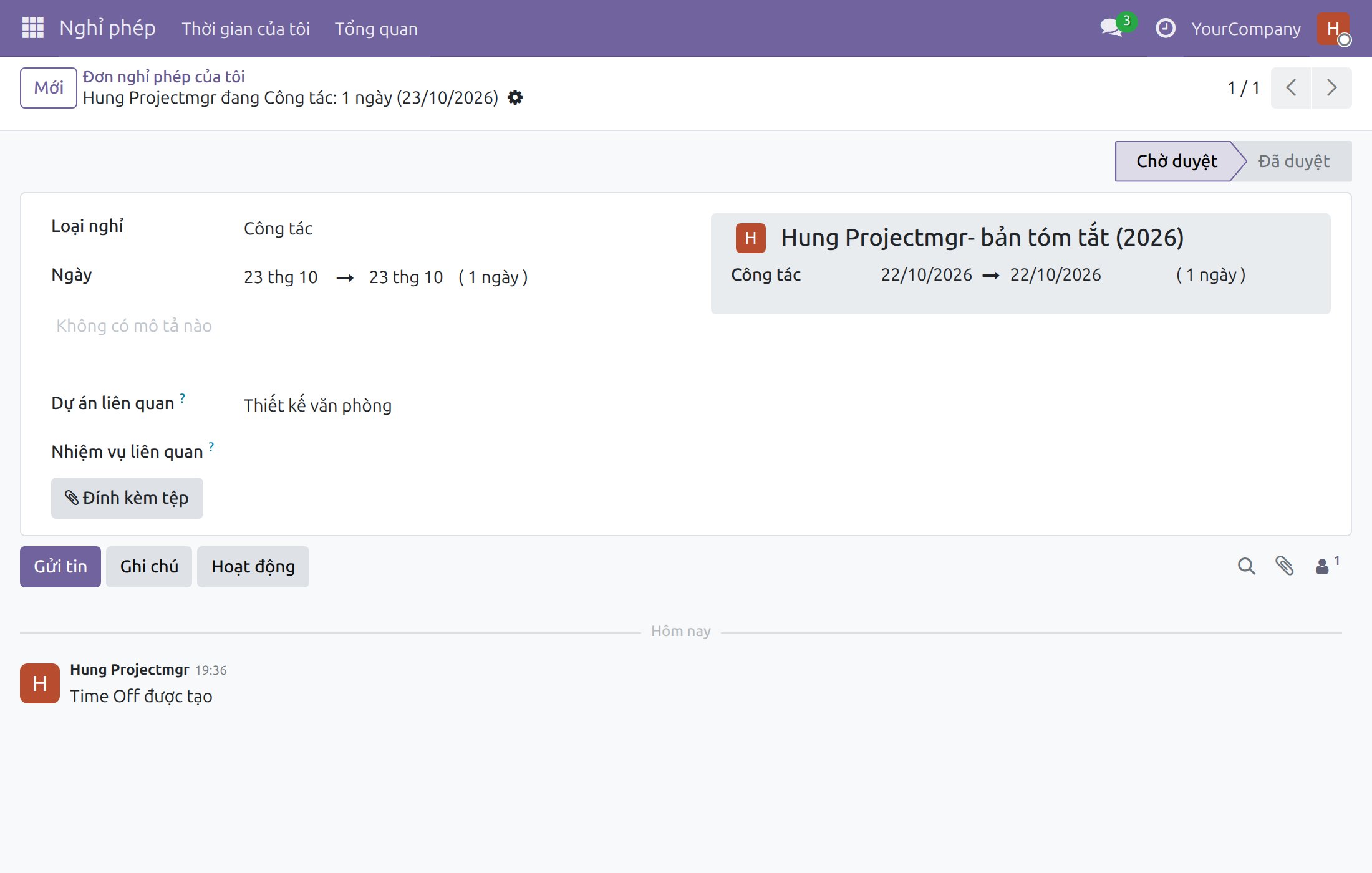
Task: Click the H avatar of the chatter message
Action: (40, 683)
